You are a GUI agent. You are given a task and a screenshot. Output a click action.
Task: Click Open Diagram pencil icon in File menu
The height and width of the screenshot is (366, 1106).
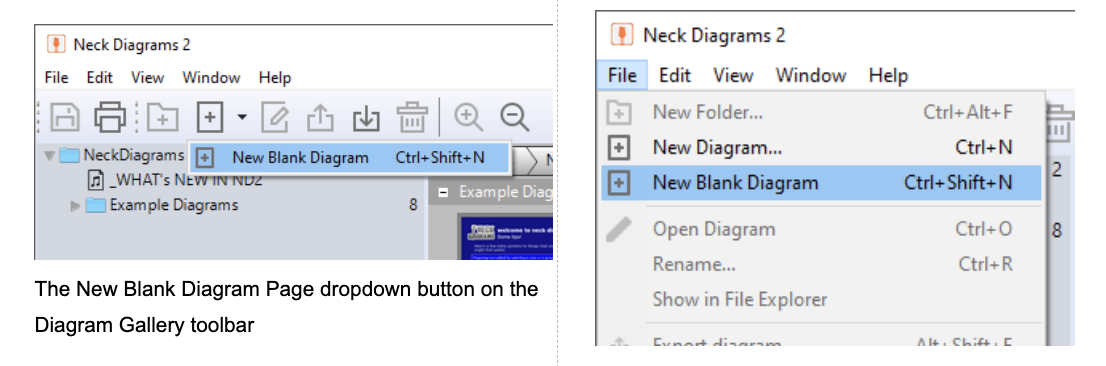click(619, 228)
